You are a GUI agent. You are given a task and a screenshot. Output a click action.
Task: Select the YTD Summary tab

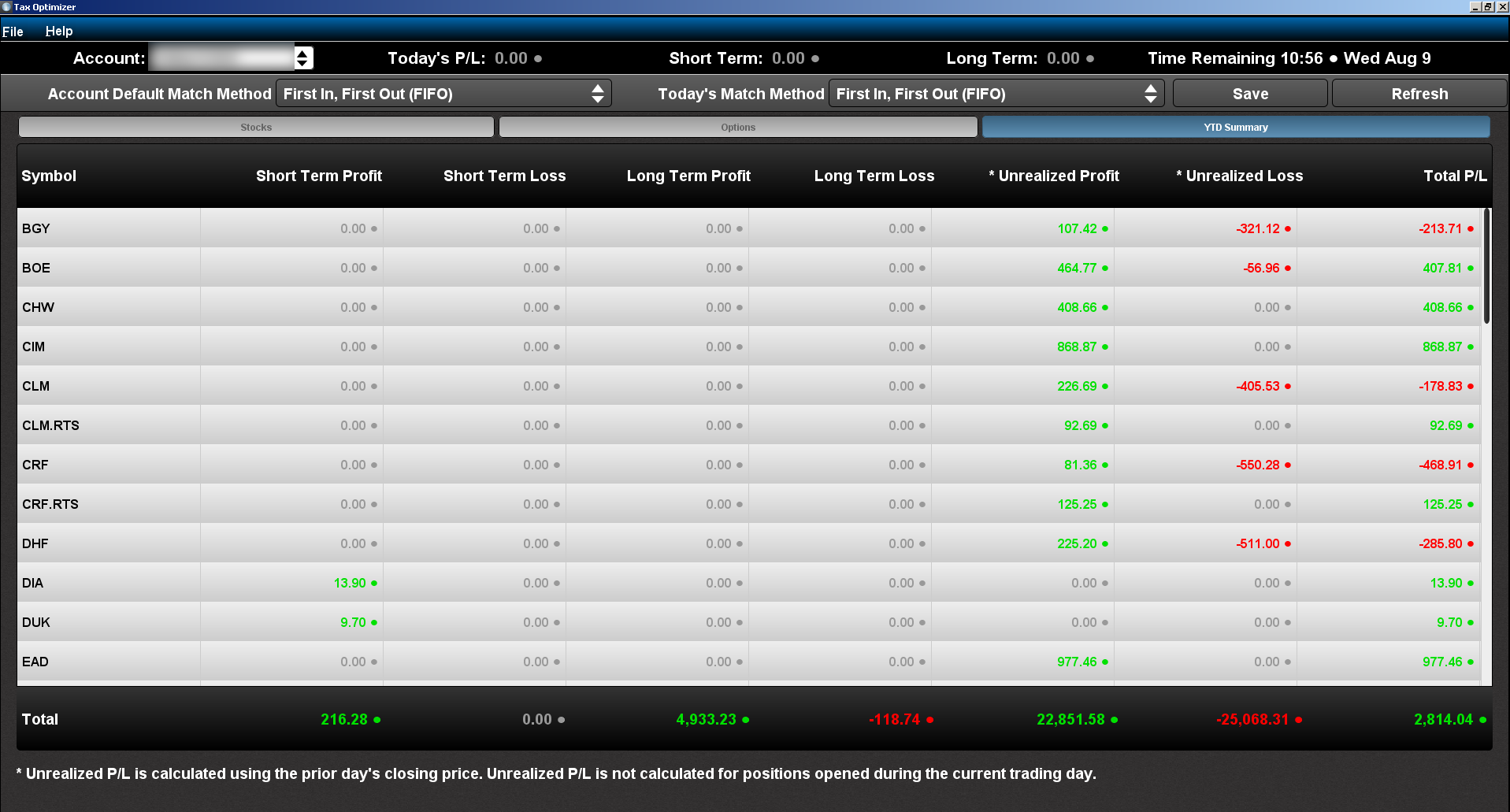(1235, 127)
